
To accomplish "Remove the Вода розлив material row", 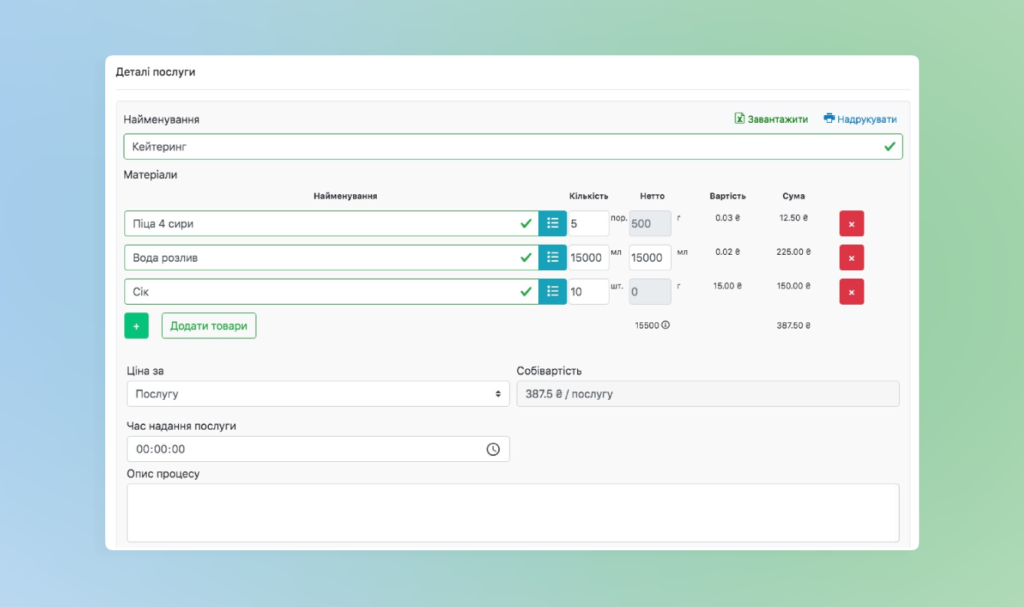I will tap(851, 258).
